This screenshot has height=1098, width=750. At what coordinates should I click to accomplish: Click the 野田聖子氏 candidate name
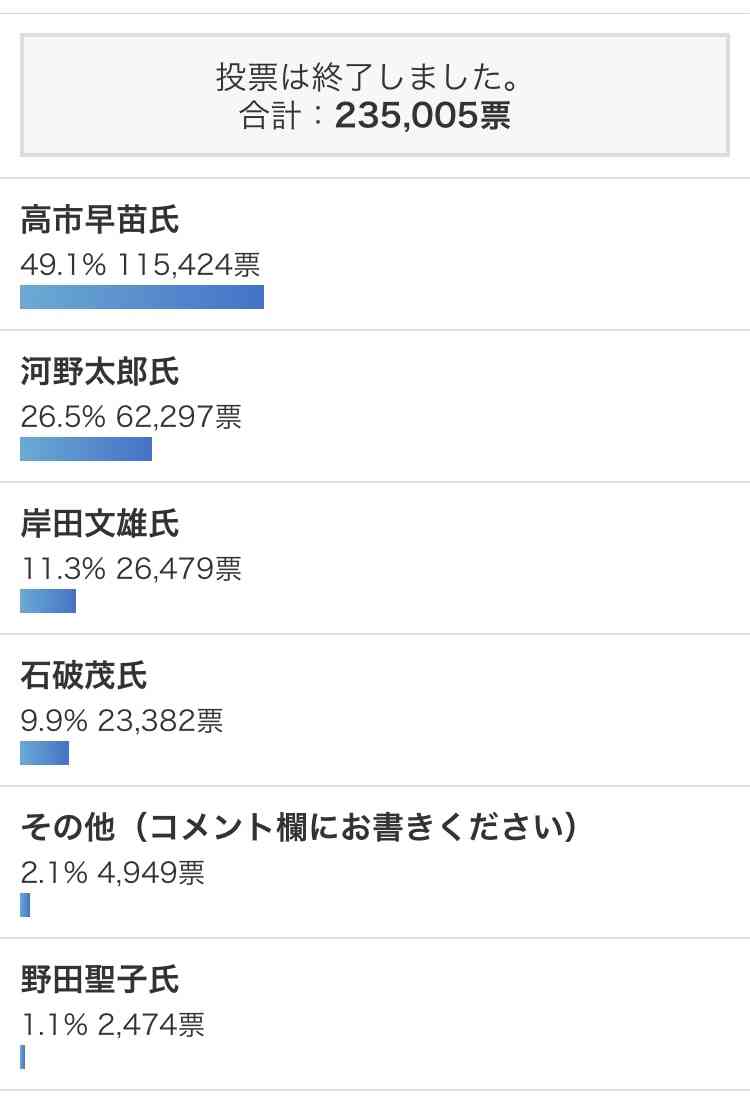100,979
